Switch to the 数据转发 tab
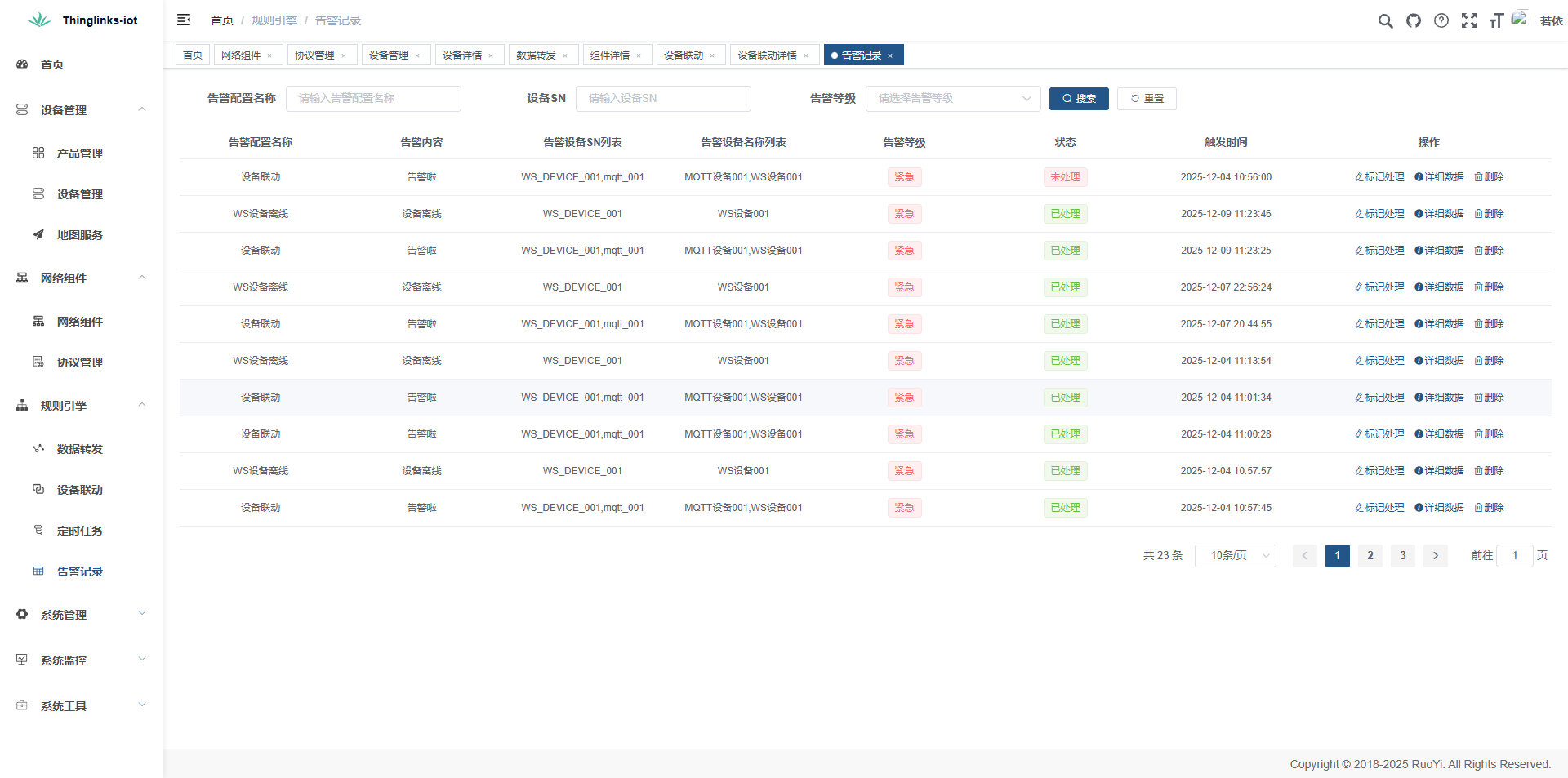This screenshot has height=778, width=1568. point(536,56)
